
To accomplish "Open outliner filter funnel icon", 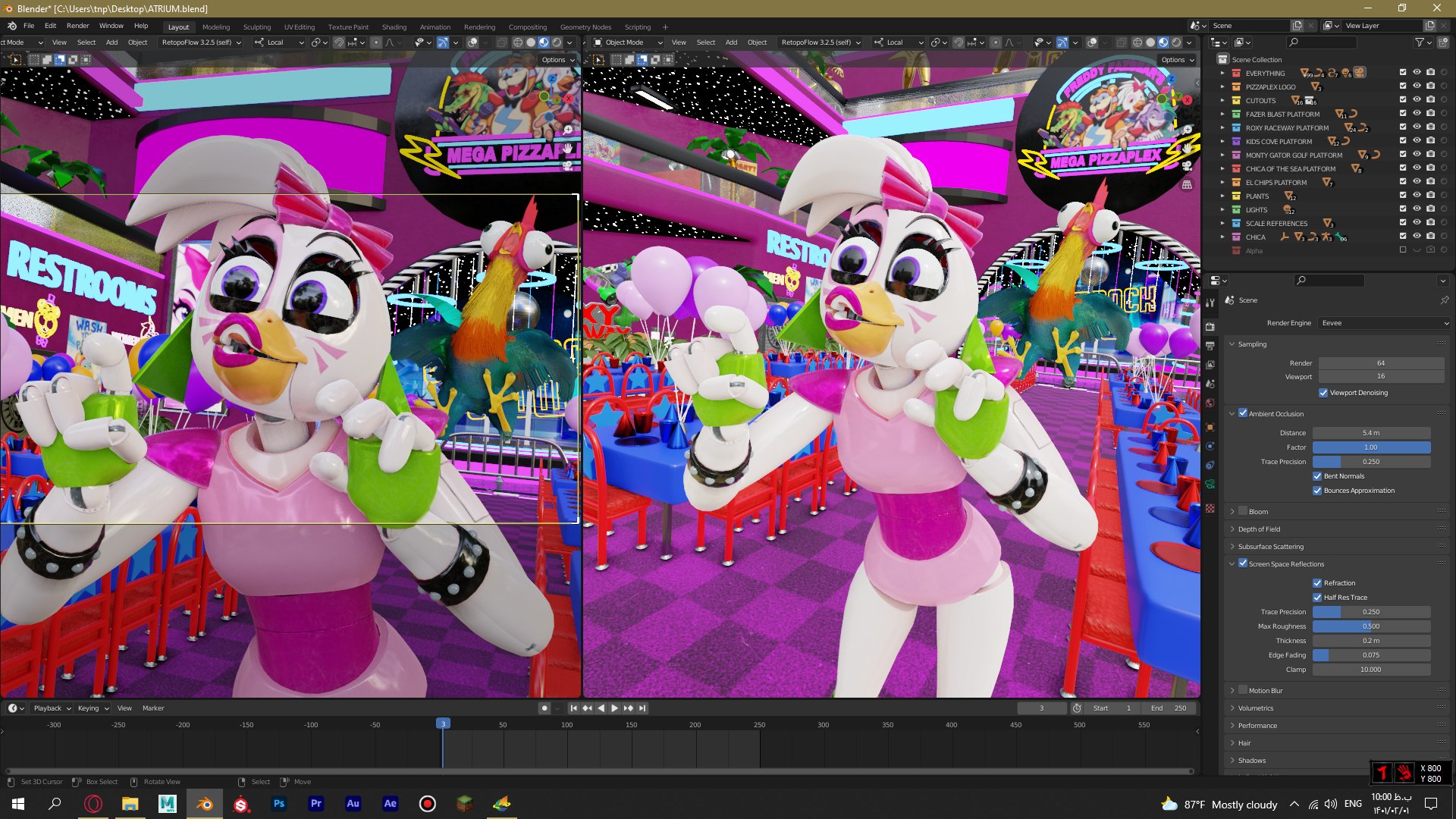I will tap(1419, 42).
